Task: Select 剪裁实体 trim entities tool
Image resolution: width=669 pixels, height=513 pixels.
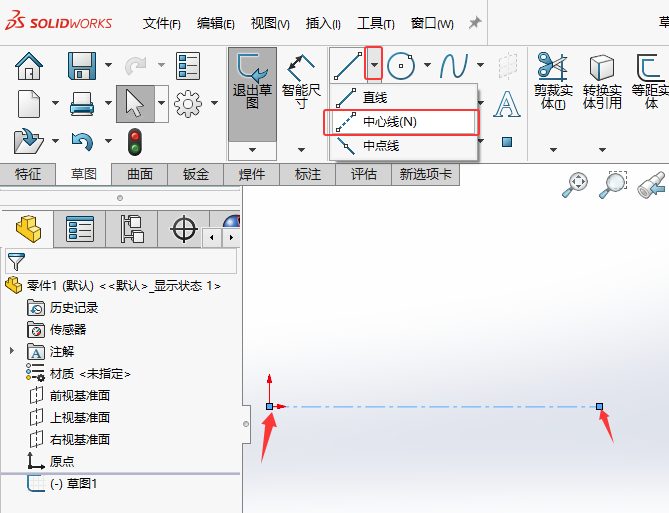Action: (x=553, y=81)
